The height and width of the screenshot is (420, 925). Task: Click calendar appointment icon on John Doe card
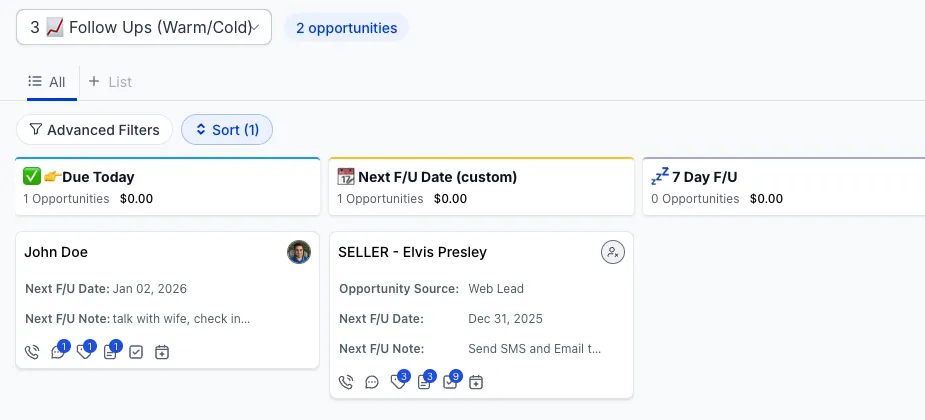pos(162,352)
